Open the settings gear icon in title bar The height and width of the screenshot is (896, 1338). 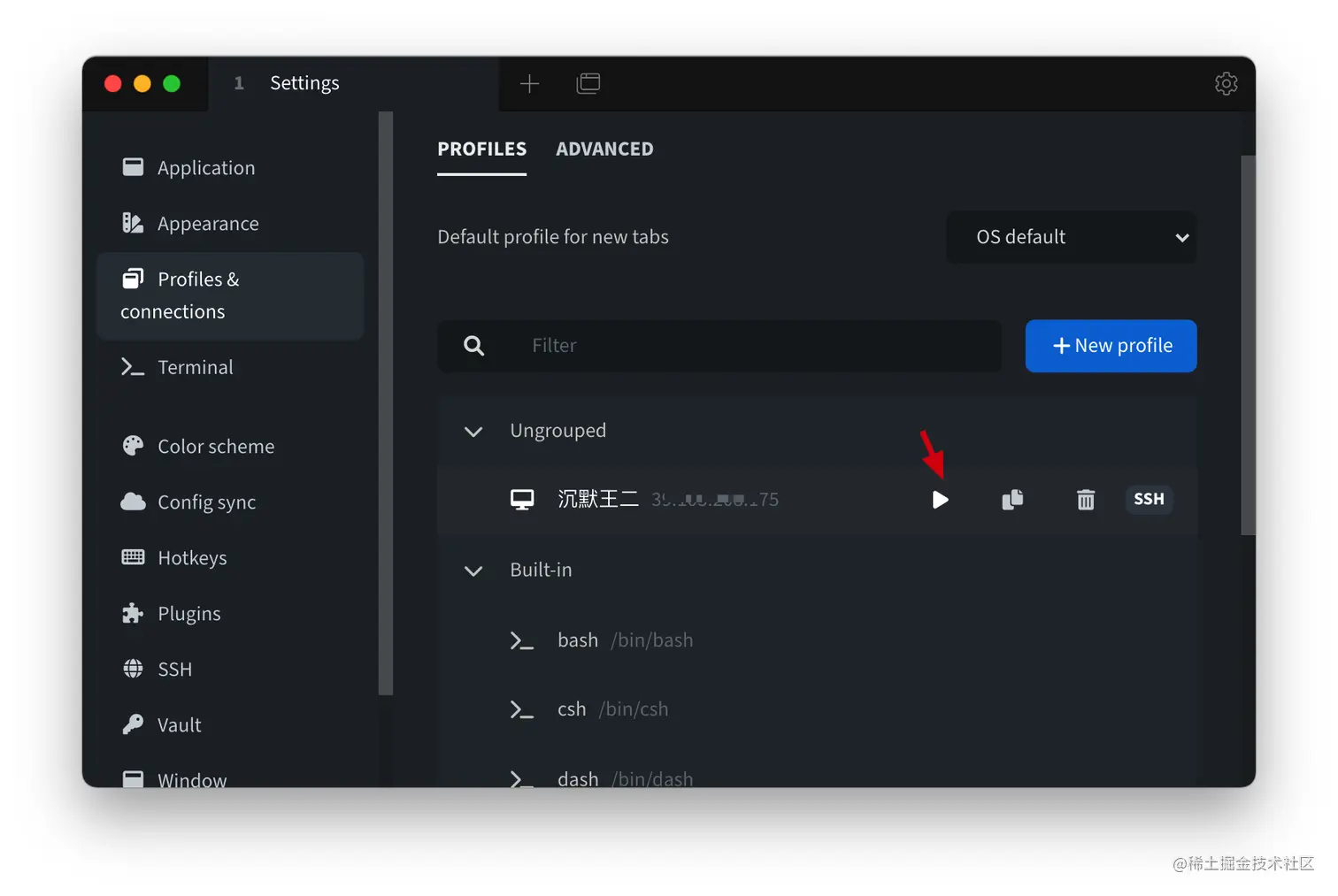(x=1226, y=83)
